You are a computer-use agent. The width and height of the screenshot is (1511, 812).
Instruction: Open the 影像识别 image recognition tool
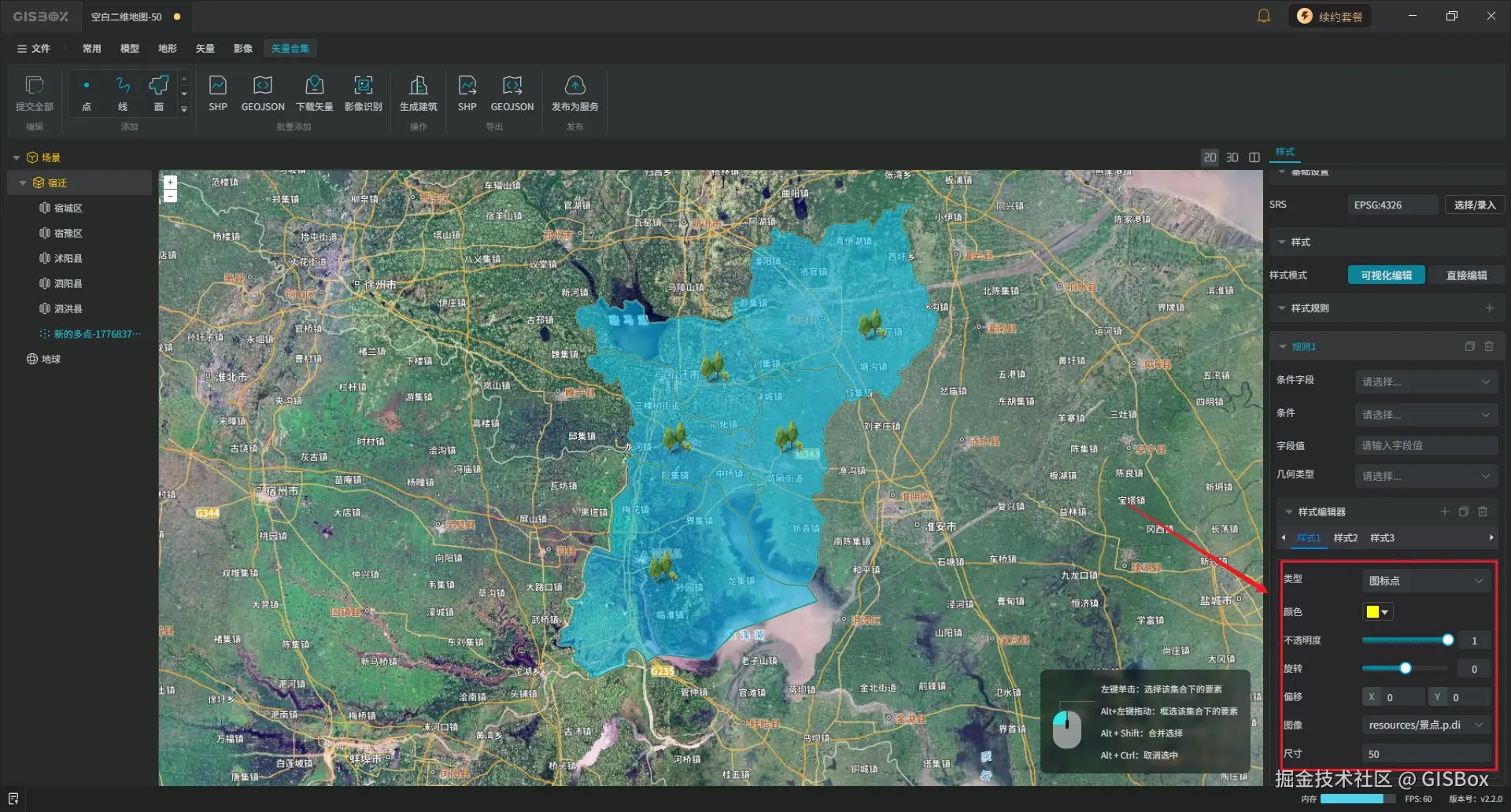[x=363, y=93]
